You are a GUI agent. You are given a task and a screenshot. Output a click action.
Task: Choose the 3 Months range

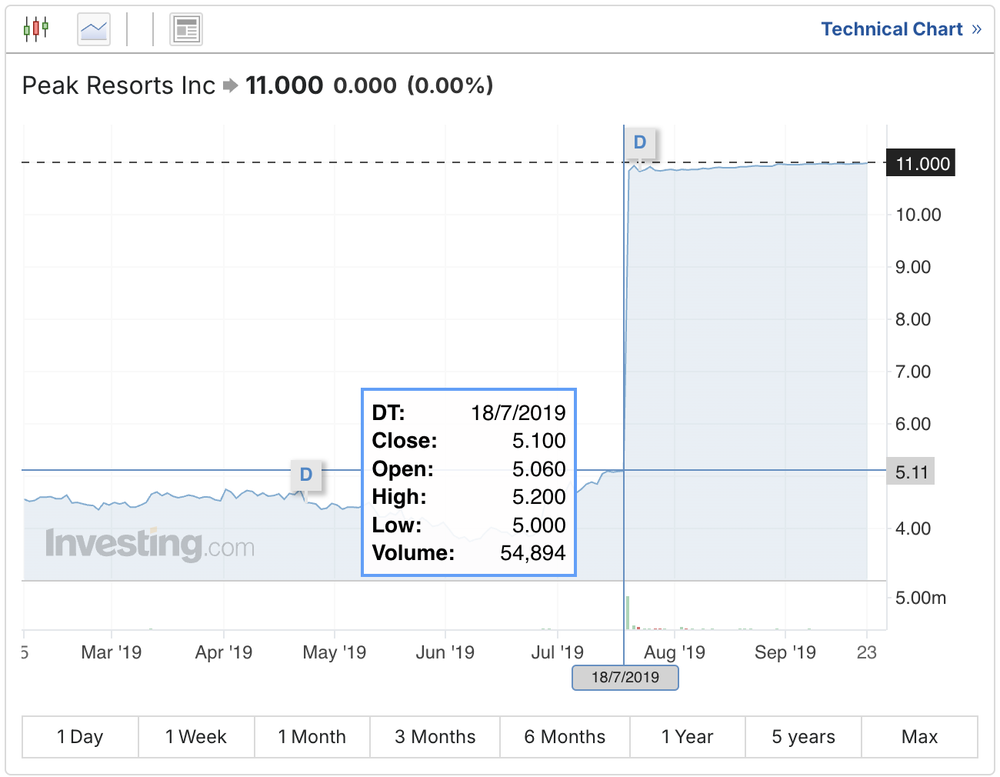tap(435, 737)
